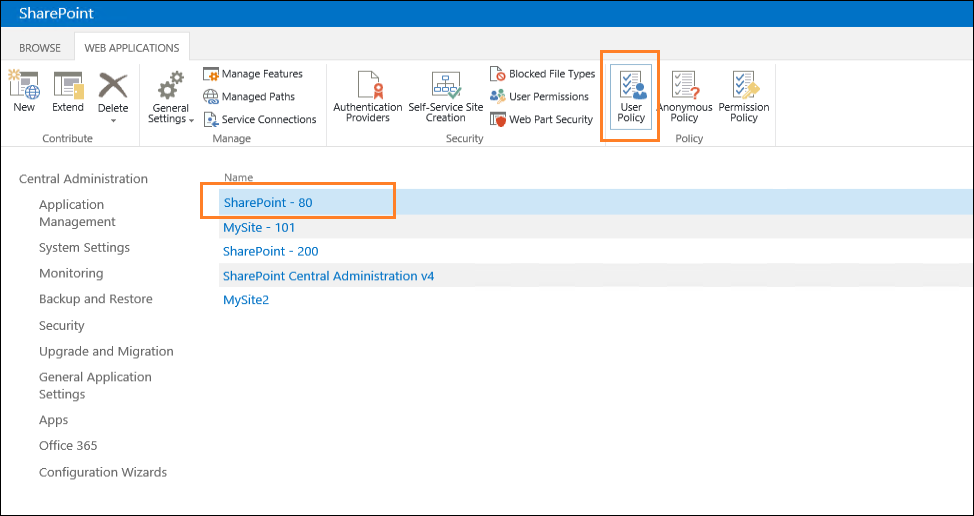Select the WEB APPLICATIONS ribbon tab
The width and height of the screenshot is (974, 516).
[132, 47]
